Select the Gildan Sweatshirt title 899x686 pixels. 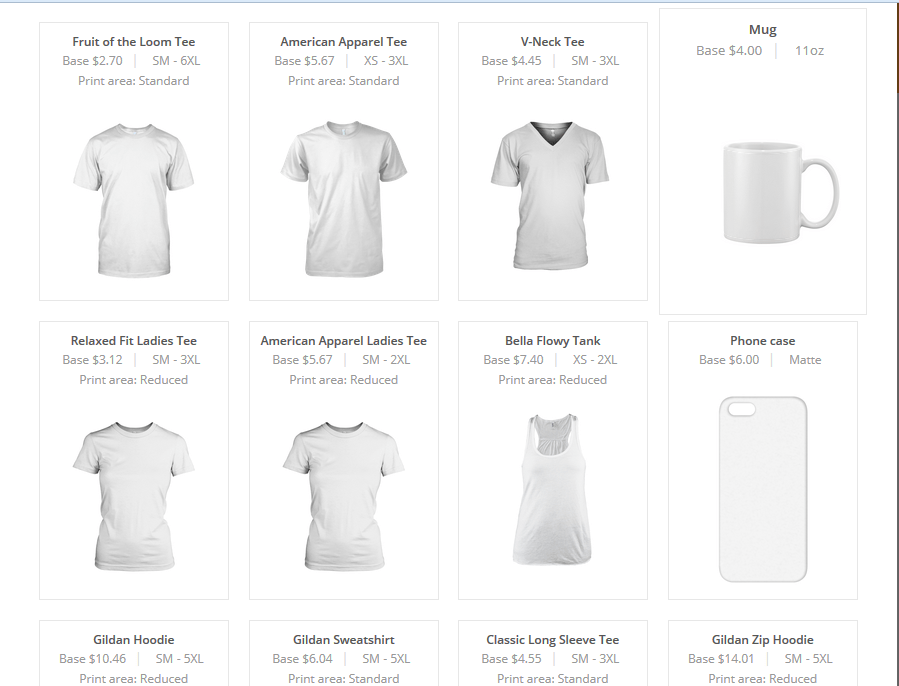(343, 640)
